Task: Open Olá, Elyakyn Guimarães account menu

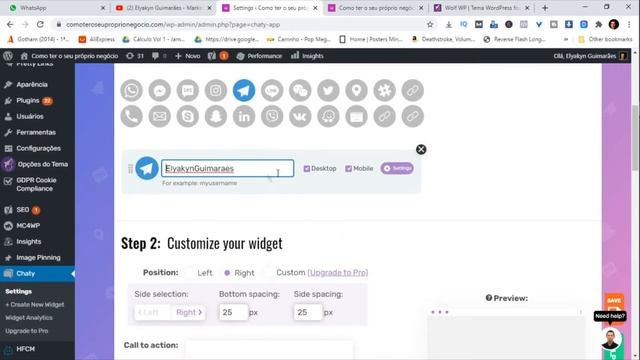Action: coord(590,56)
